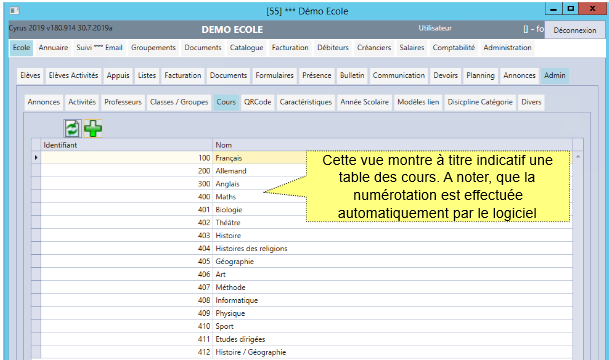Select the Bulletin sub-tab
This screenshot has height=360, width=609.
tap(352, 75)
